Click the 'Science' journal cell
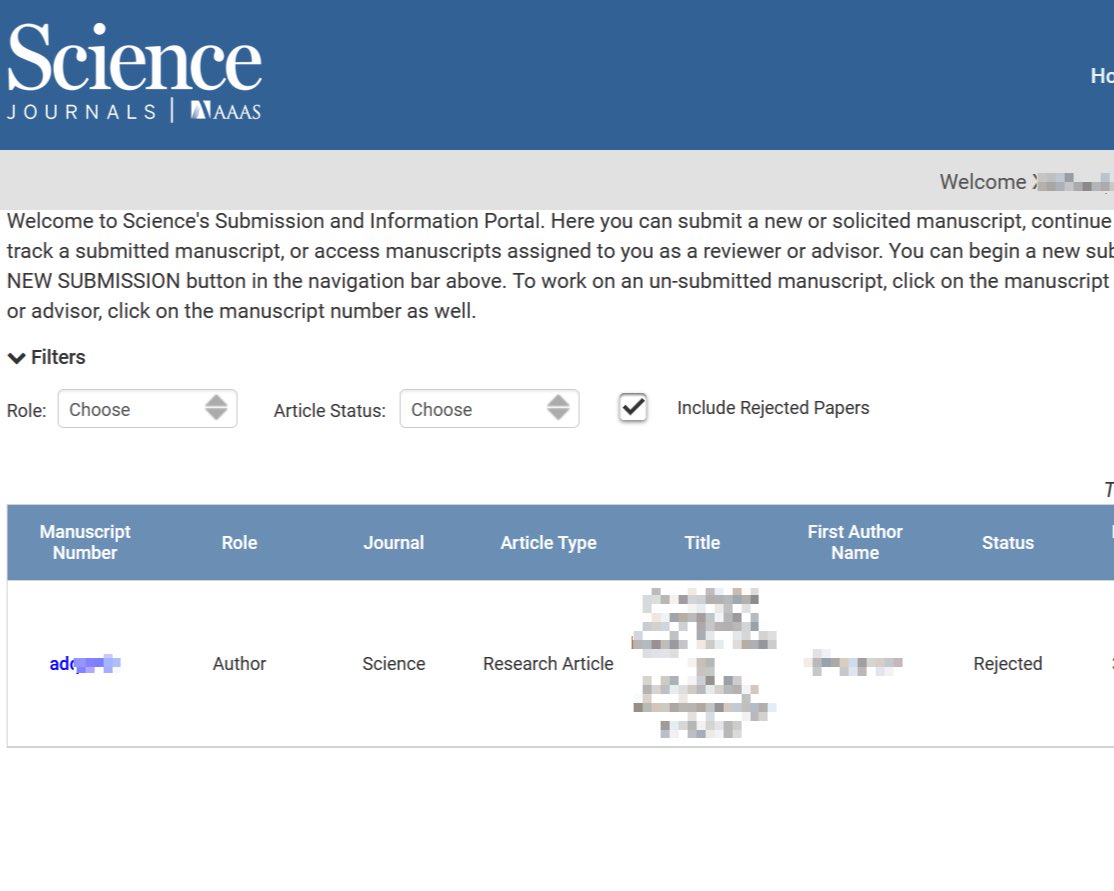 (394, 664)
